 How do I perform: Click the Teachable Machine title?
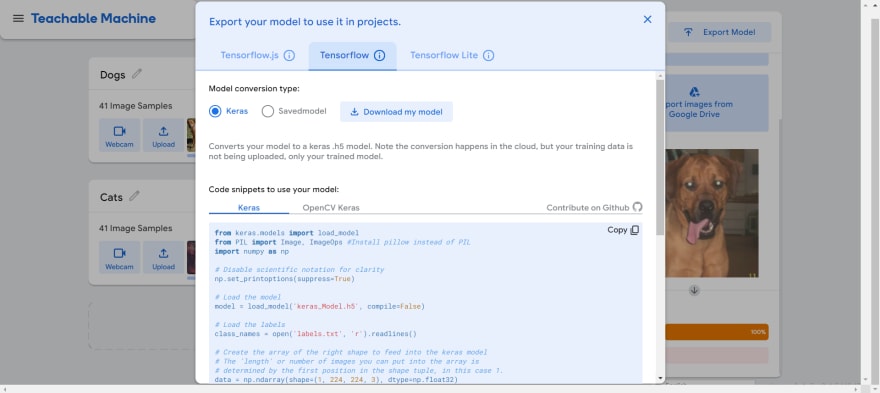click(93, 19)
